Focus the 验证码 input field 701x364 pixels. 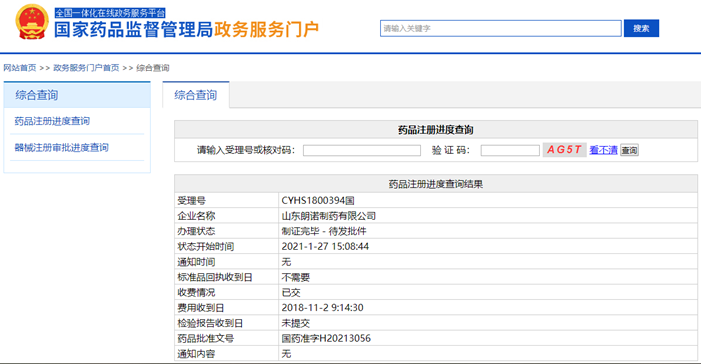(x=510, y=150)
